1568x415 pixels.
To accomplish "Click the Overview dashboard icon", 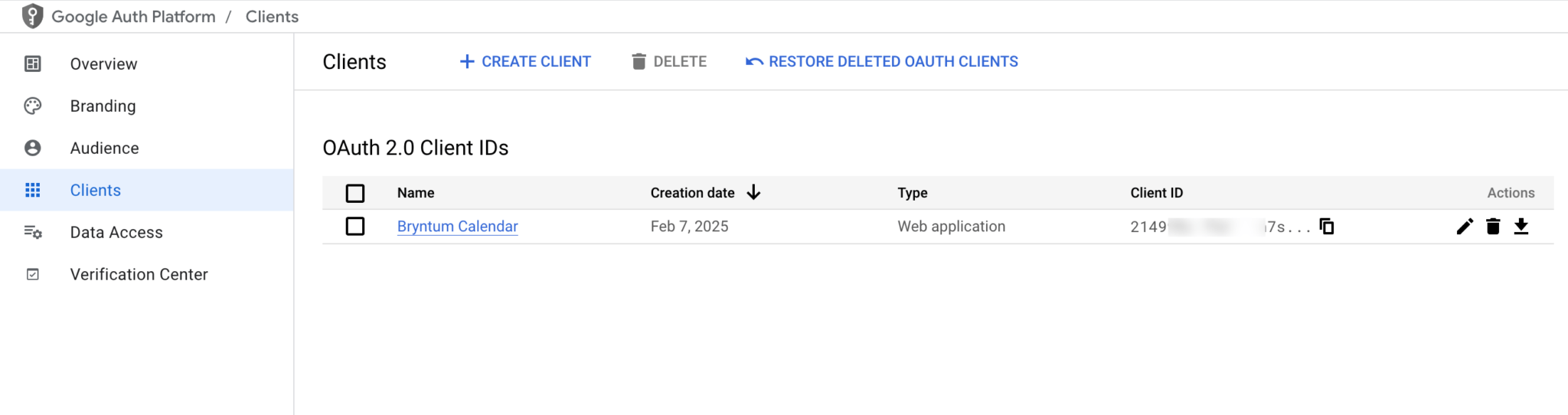I will (33, 64).
